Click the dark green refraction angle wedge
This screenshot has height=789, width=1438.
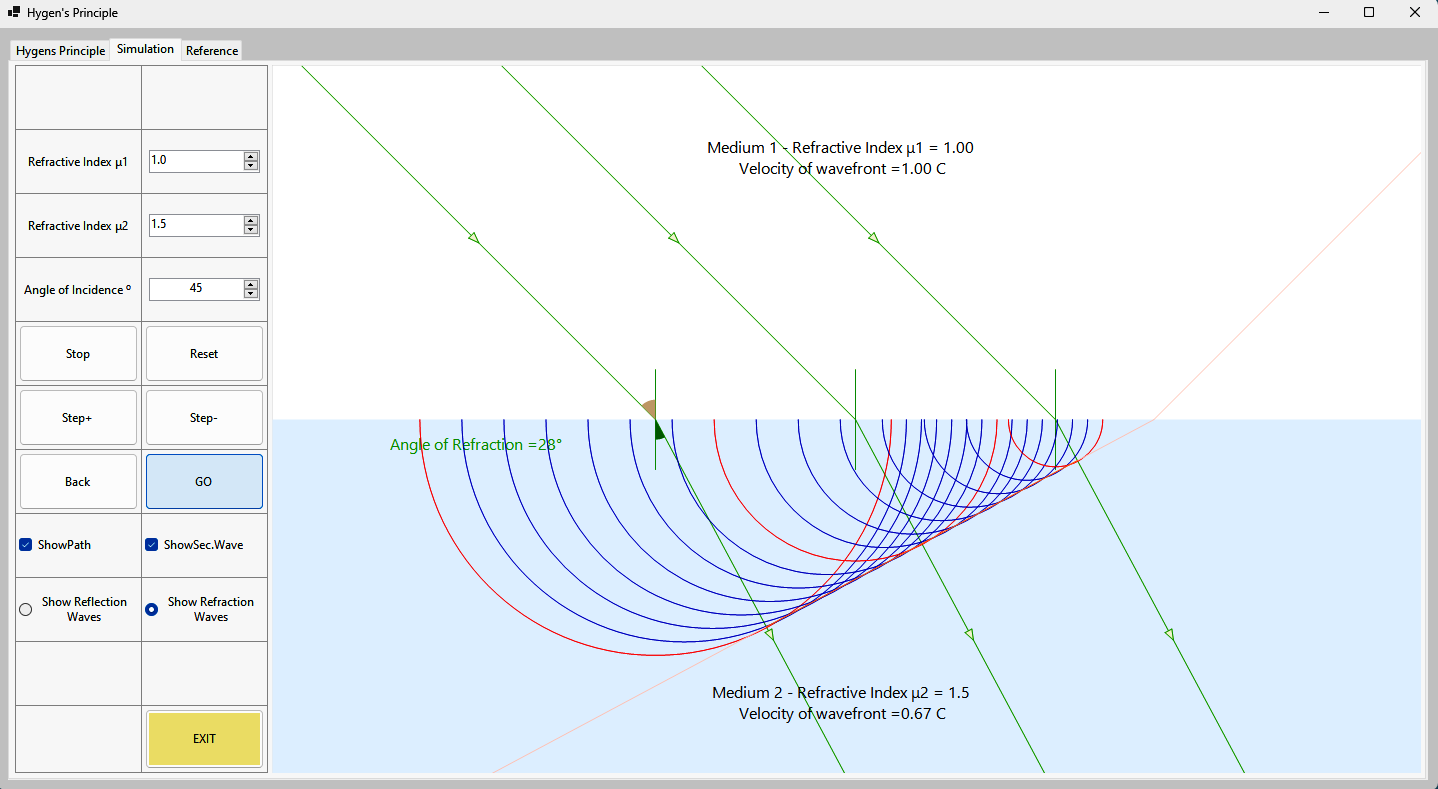coord(659,431)
